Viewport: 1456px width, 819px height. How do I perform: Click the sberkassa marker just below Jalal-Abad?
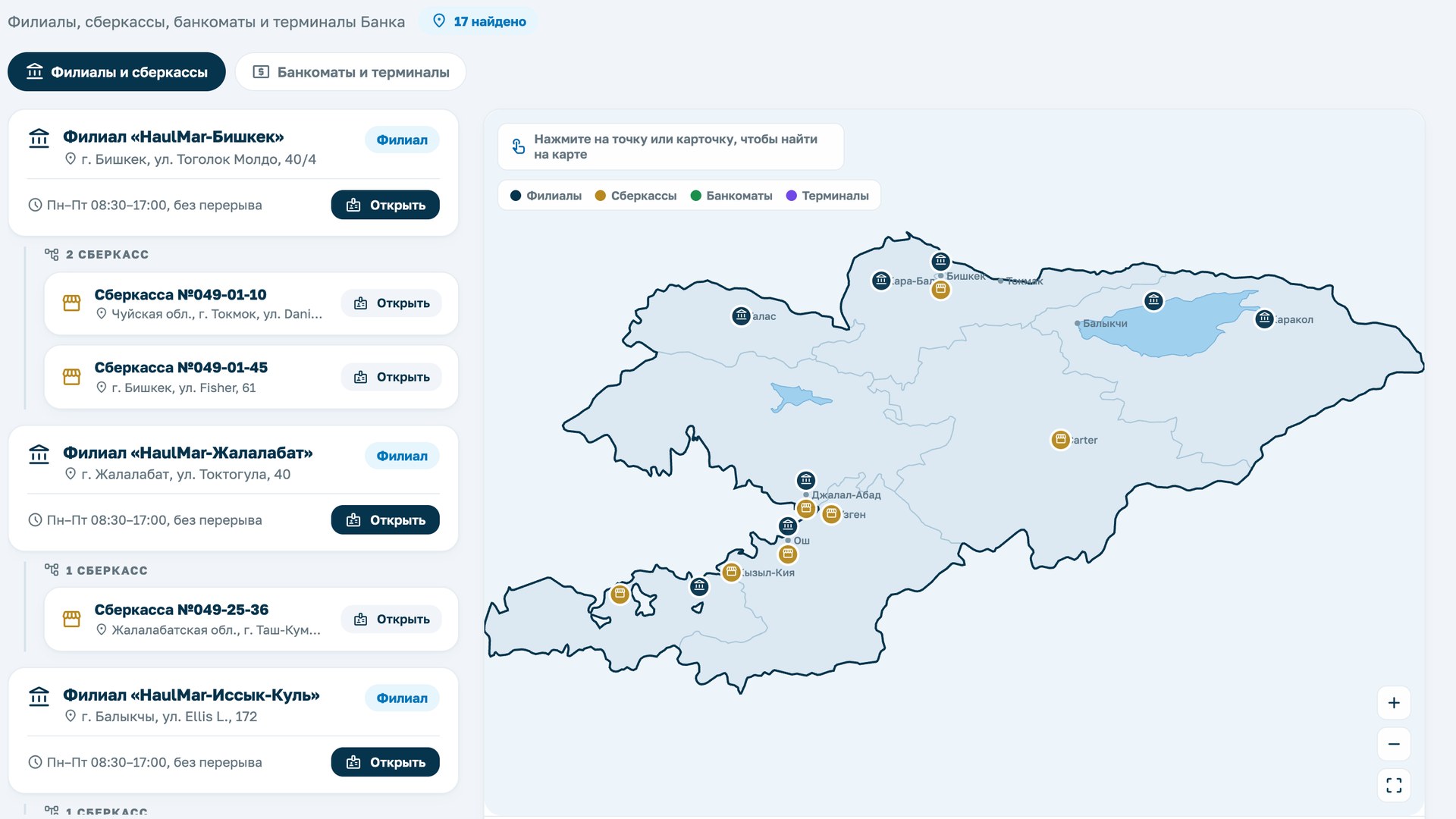(x=806, y=508)
